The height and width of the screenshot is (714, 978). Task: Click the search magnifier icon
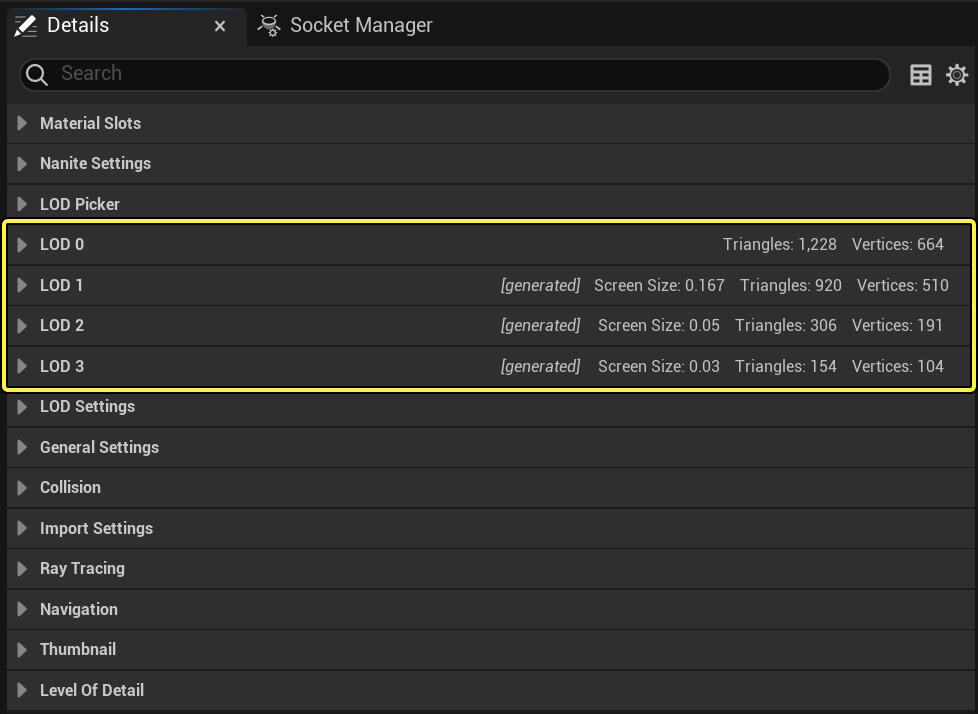tap(37, 74)
